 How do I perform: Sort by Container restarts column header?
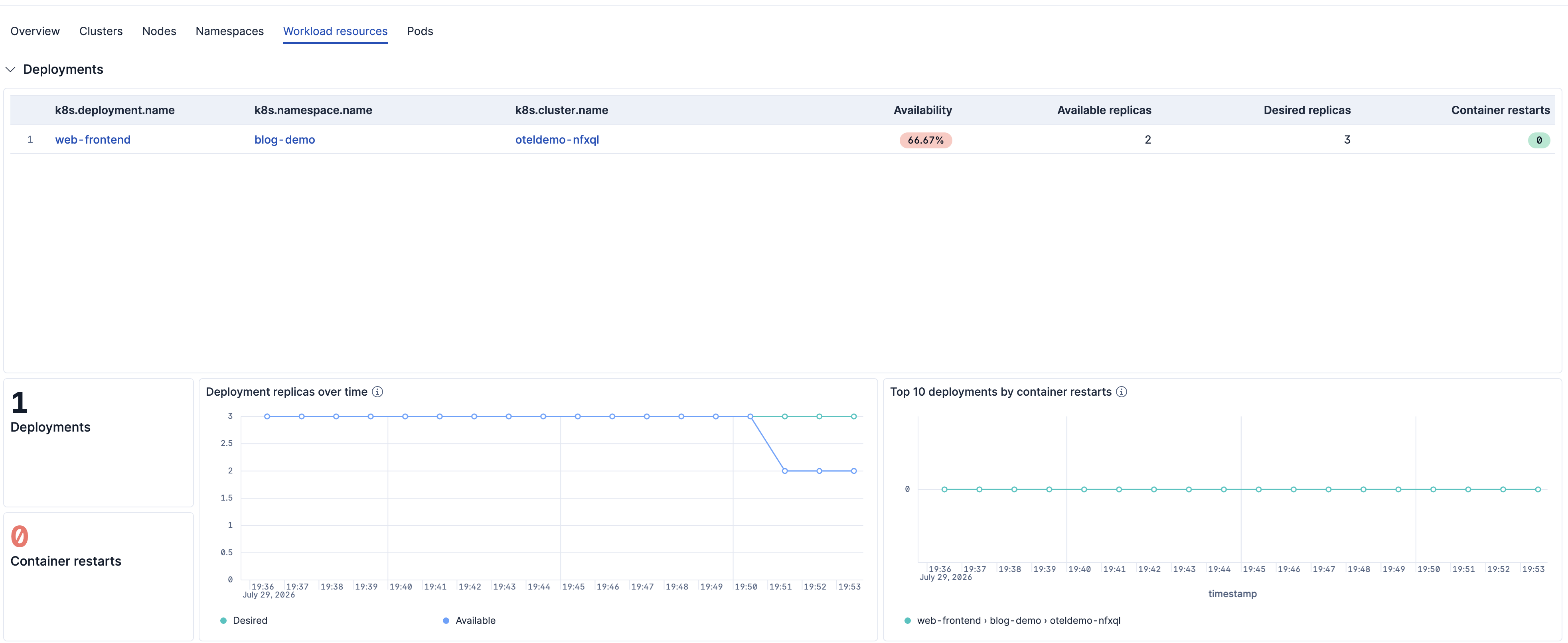pyautogui.click(x=1500, y=110)
